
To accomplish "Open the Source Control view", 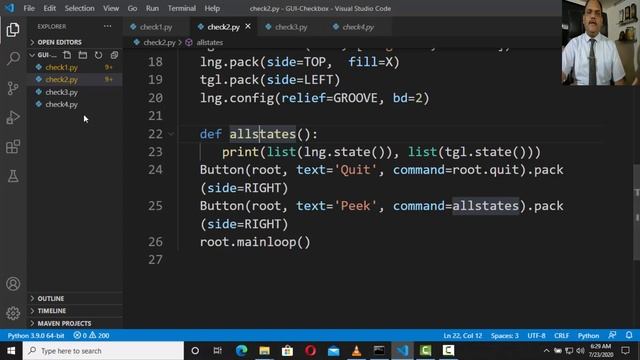I will coord(13,88).
